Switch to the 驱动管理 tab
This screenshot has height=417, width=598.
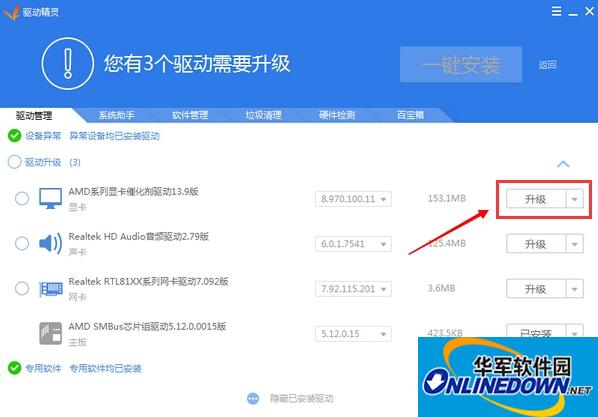[x=34, y=115]
